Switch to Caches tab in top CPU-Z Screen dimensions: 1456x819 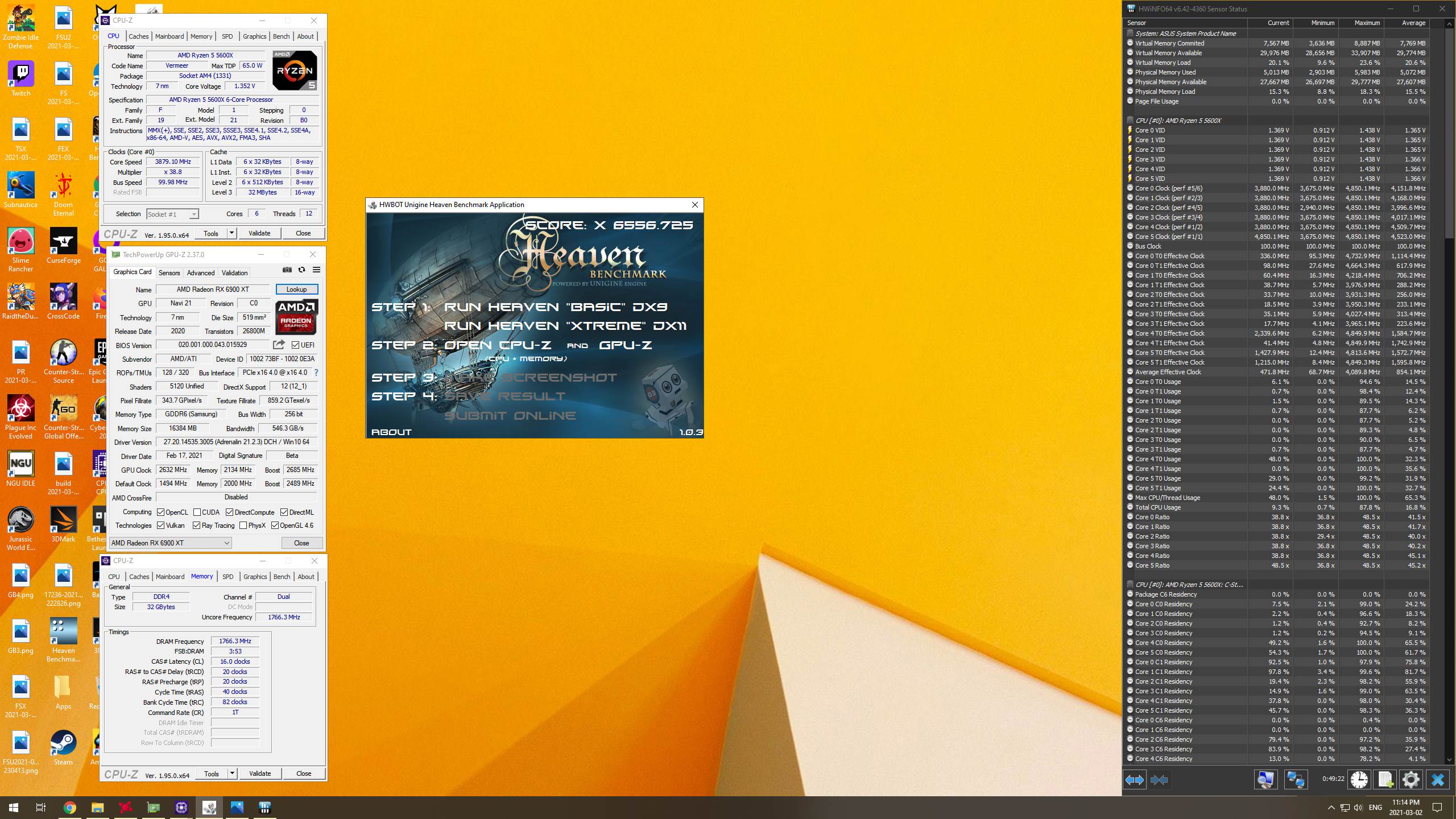coord(139,36)
